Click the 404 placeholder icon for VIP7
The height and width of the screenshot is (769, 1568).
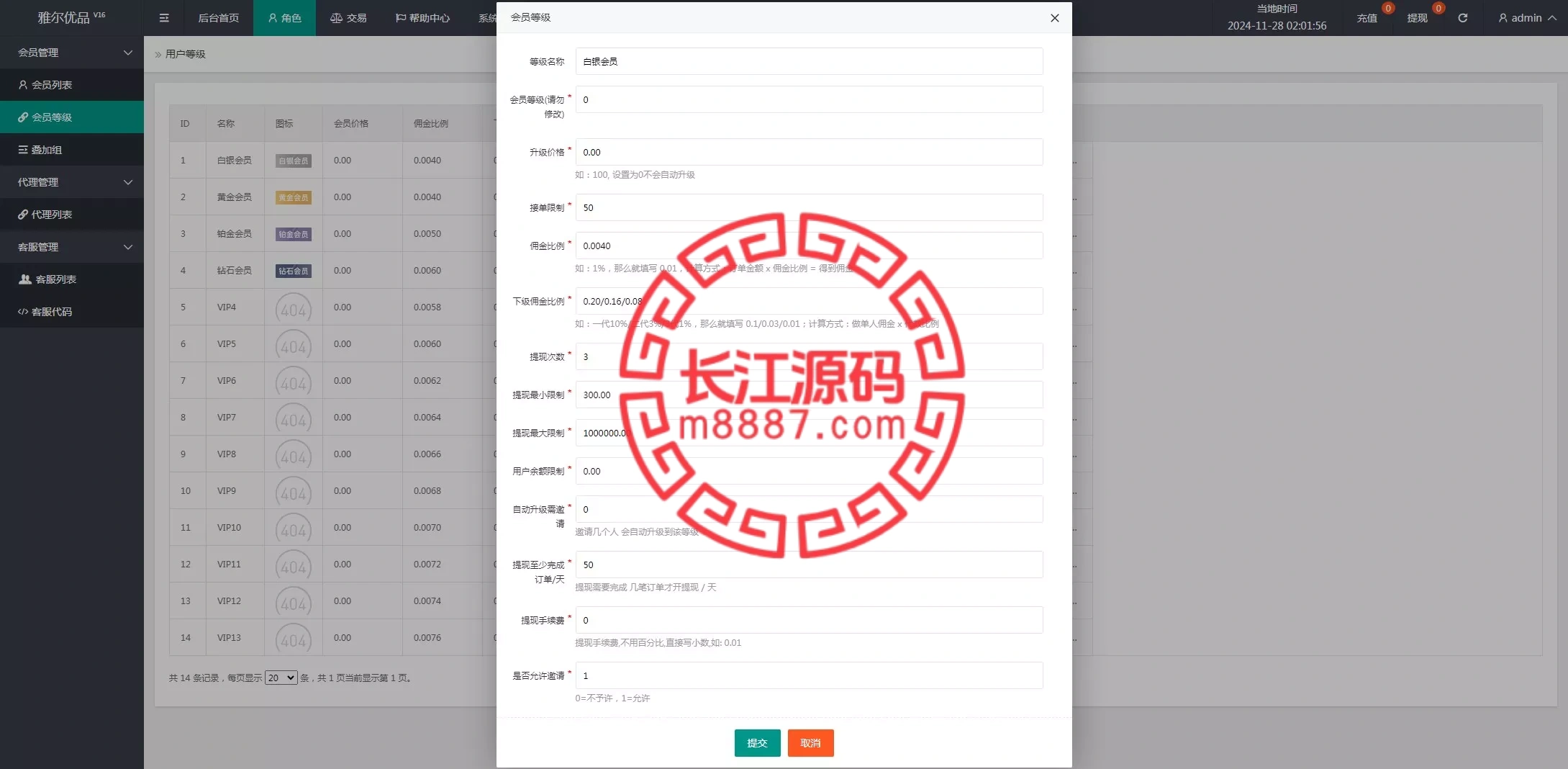coord(294,418)
